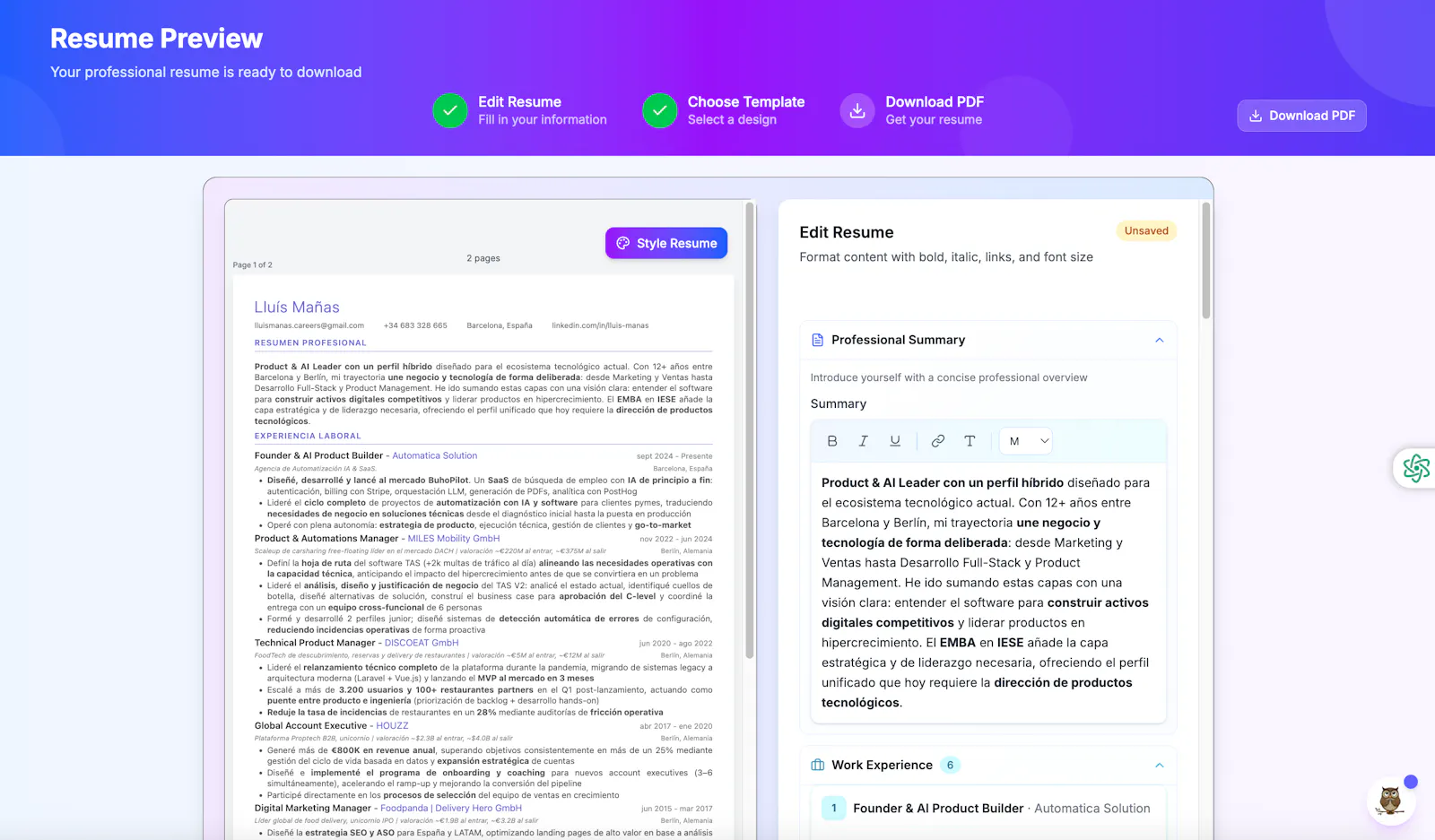Click the Style Resume button
Image resolution: width=1435 pixels, height=840 pixels.
(x=666, y=243)
